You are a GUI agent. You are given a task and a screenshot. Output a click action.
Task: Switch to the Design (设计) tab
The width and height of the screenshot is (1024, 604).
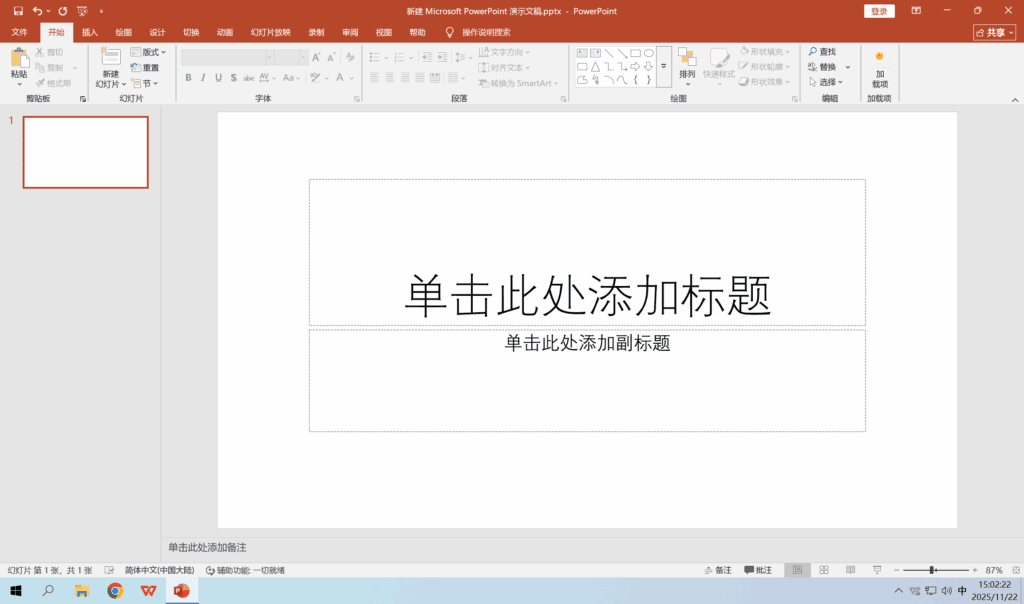[157, 32]
